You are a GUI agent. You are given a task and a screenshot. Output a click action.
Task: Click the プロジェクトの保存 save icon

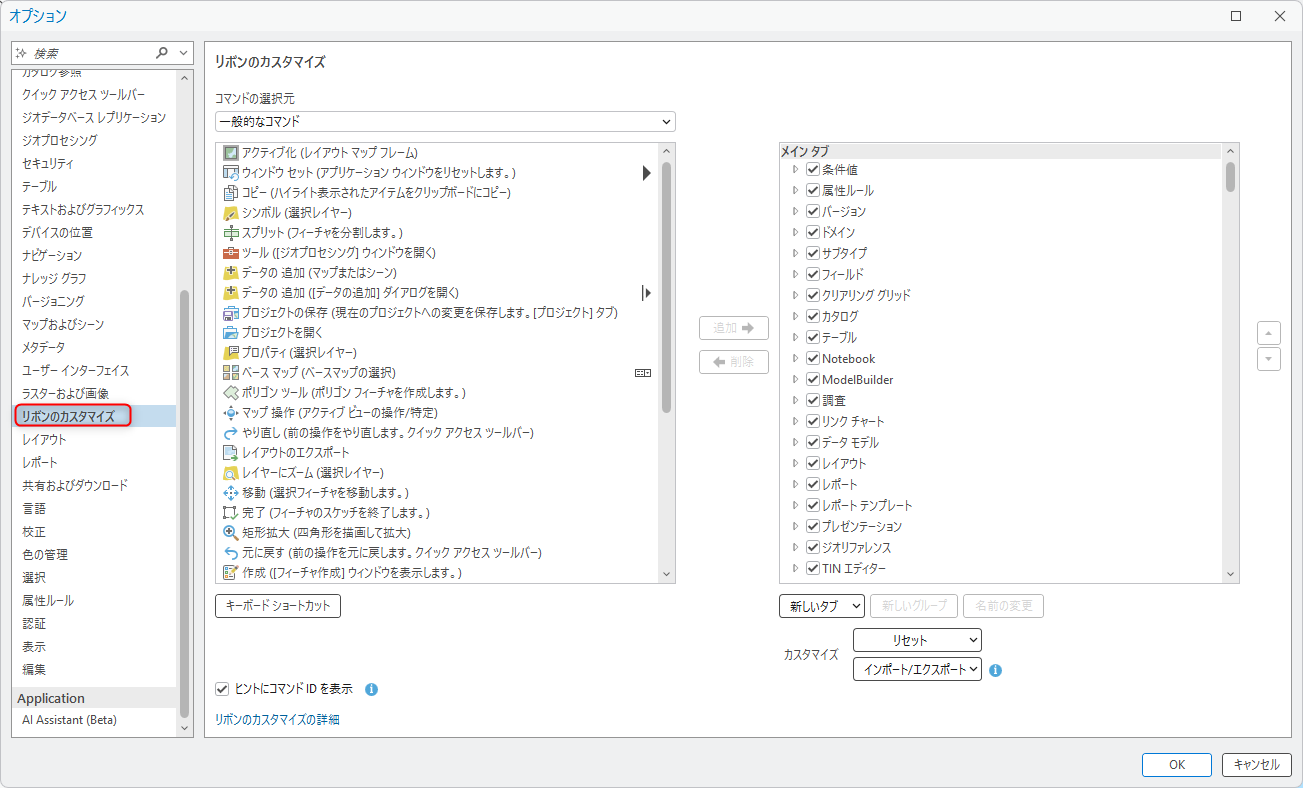pyautogui.click(x=231, y=313)
